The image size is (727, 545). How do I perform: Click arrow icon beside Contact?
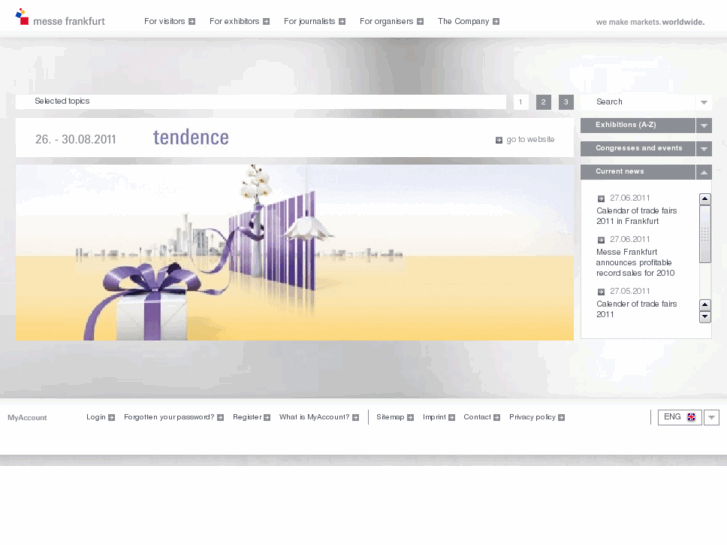[497, 417]
